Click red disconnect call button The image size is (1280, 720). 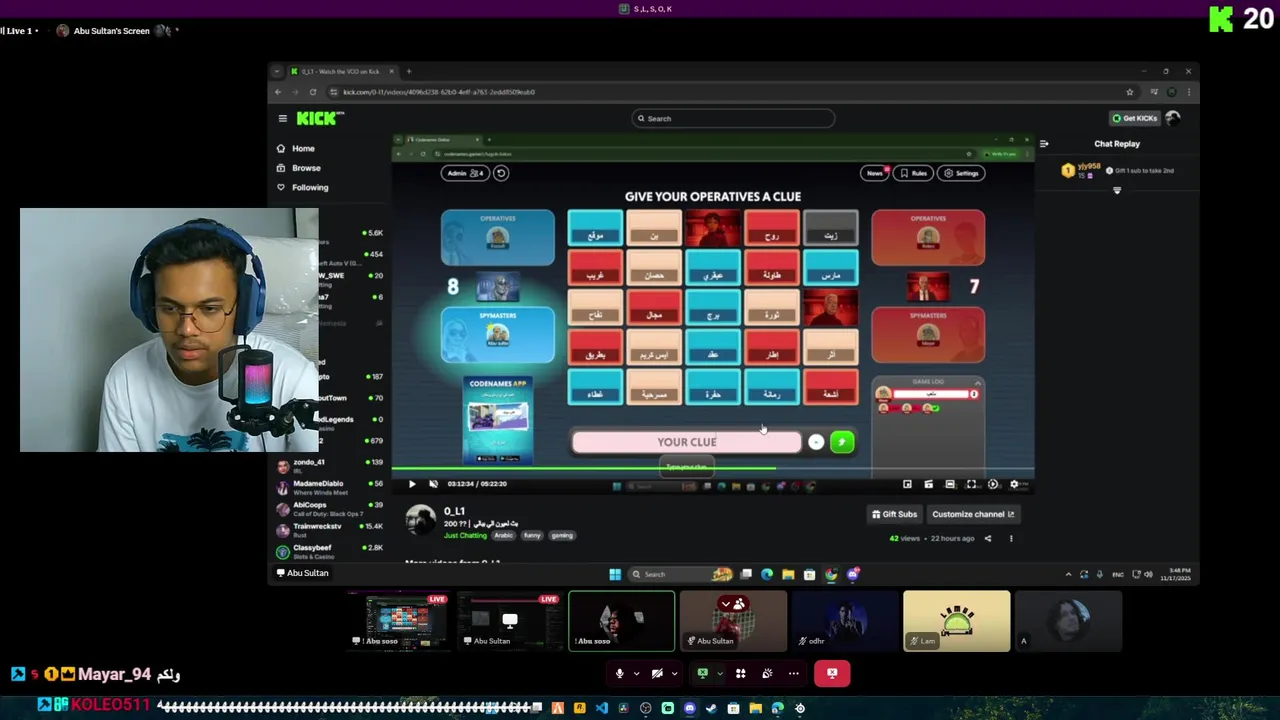click(832, 674)
